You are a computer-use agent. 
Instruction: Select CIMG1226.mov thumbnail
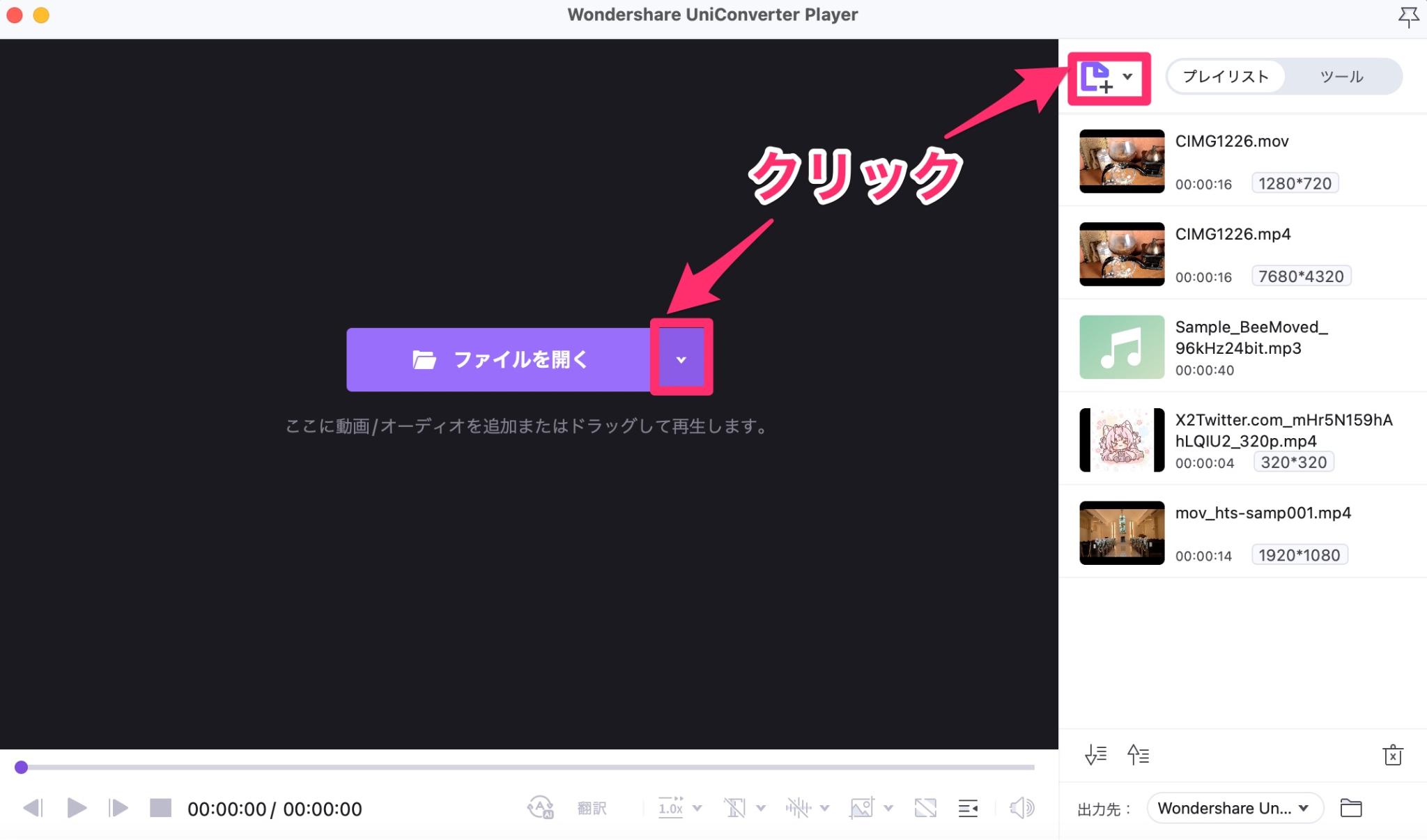(1122, 161)
